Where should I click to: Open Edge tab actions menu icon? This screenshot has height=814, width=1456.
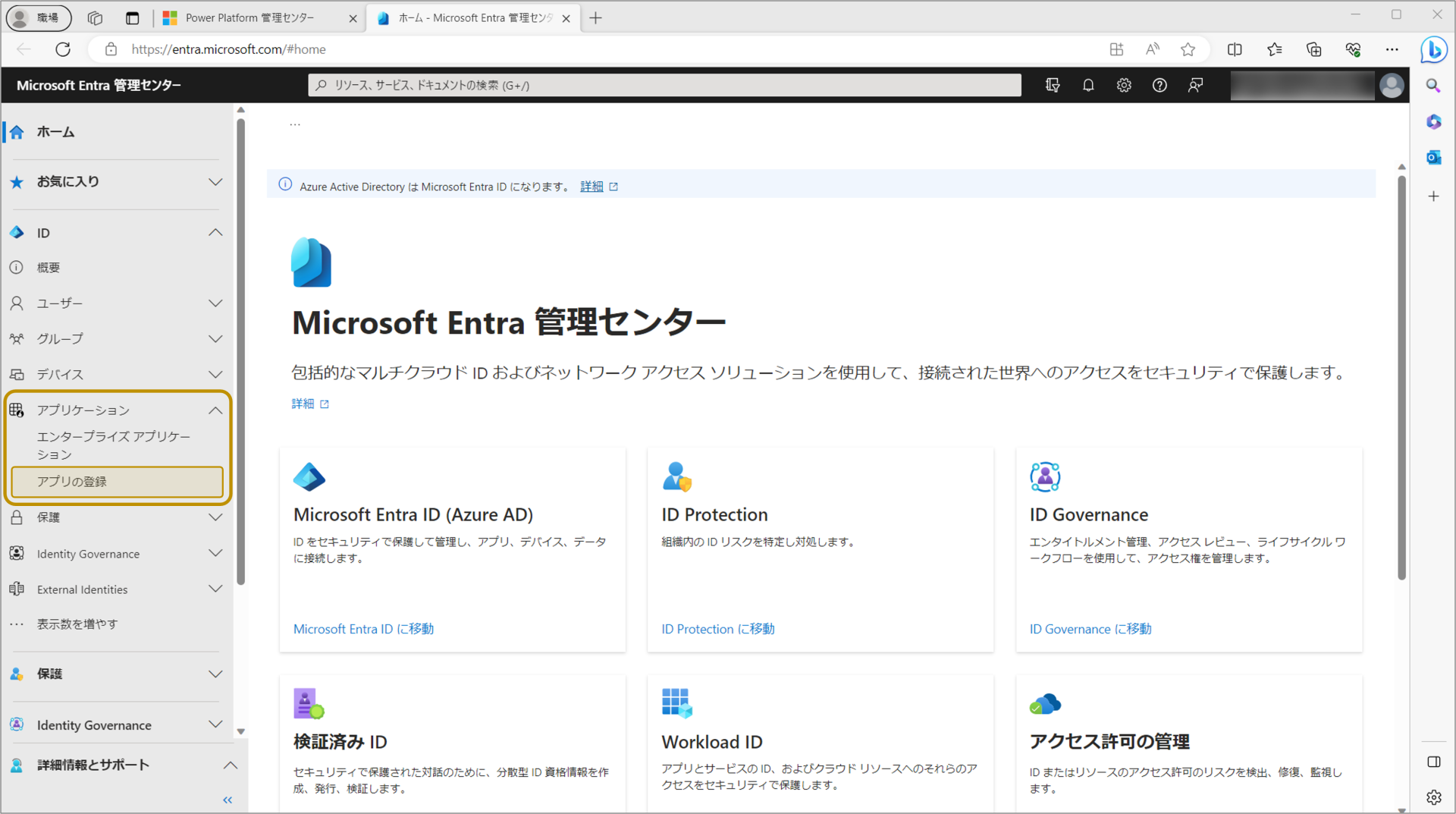pyautogui.click(x=133, y=18)
